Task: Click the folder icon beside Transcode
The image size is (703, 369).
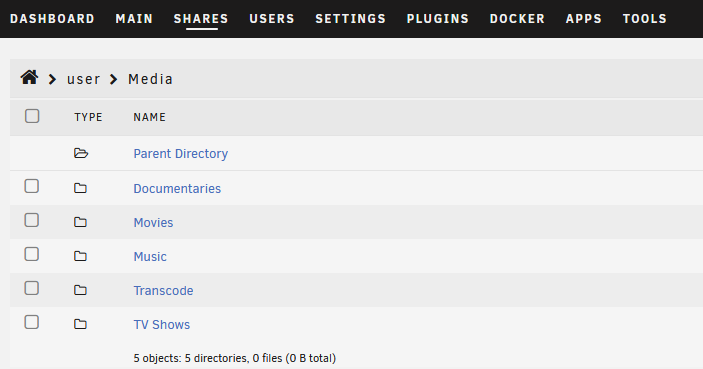Action: [80, 290]
